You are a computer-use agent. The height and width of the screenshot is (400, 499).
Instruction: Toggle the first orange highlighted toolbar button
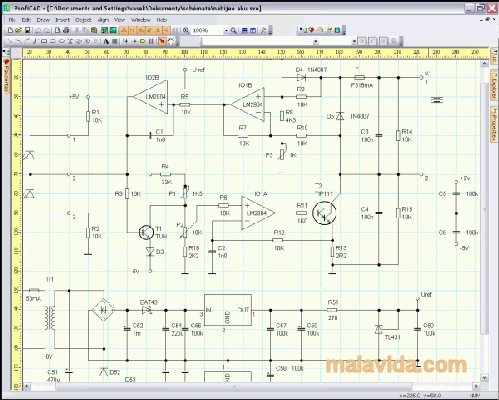click(x=124, y=31)
